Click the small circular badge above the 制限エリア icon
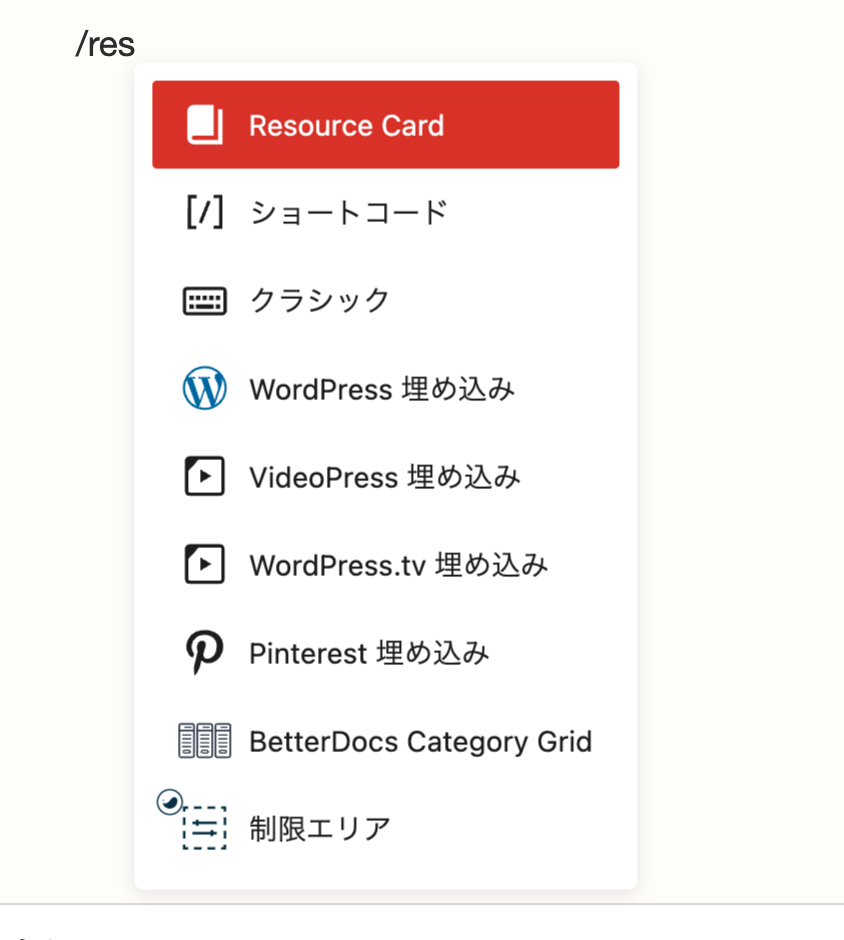The width and height of the screenshot is (844, 940). click(170, 802)
